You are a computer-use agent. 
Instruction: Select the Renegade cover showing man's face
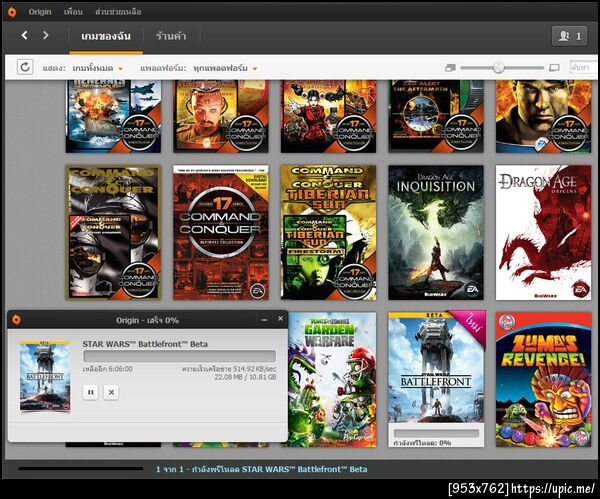coord(543,116)
